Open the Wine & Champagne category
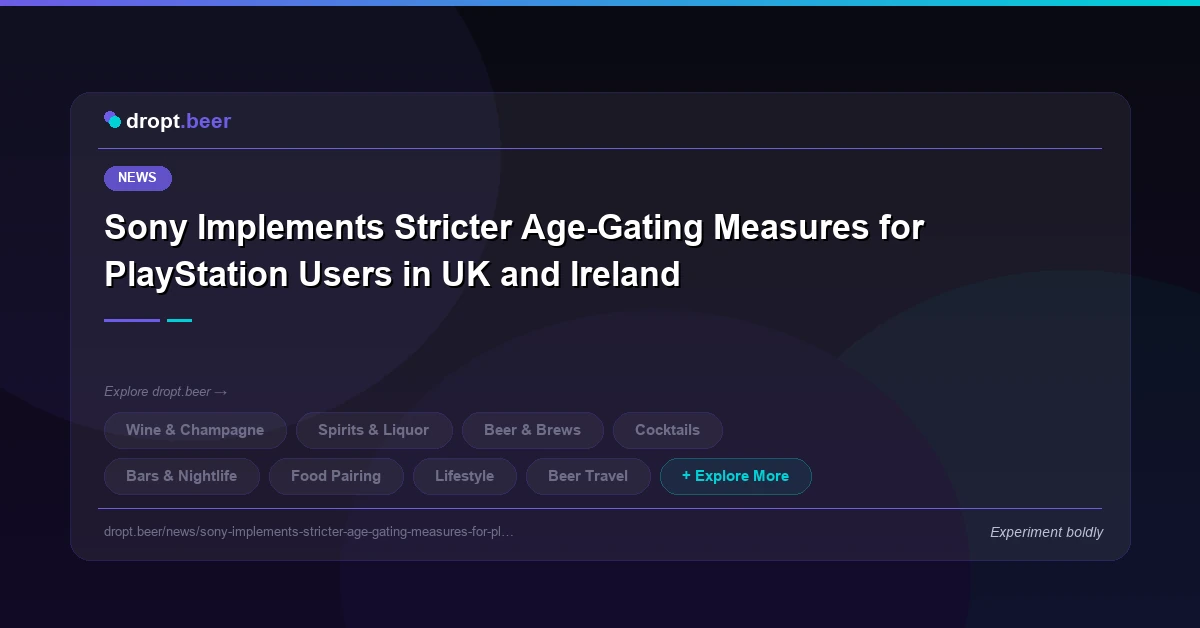 [195, 430]
